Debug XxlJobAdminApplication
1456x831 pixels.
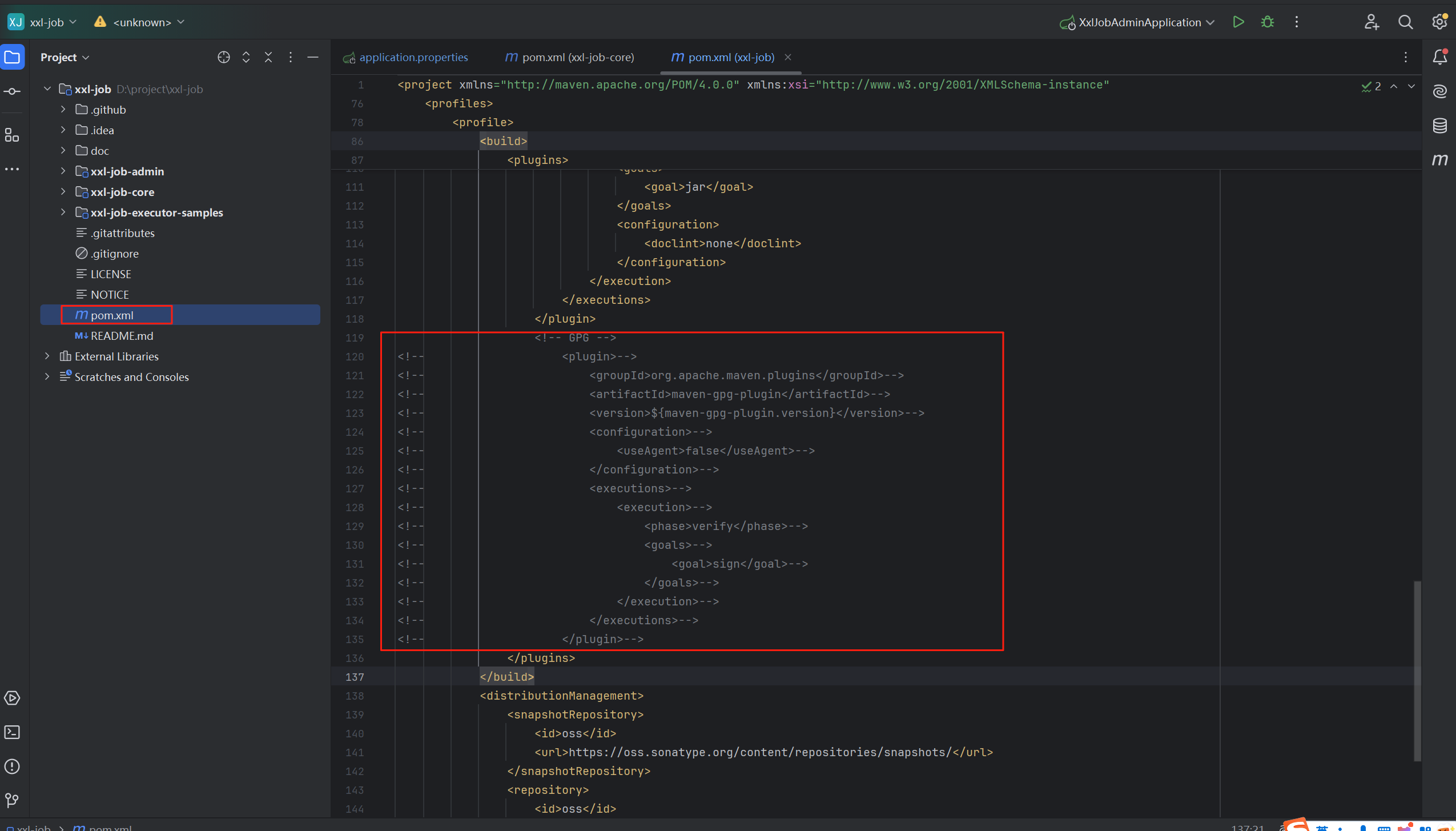[1268, 22]
